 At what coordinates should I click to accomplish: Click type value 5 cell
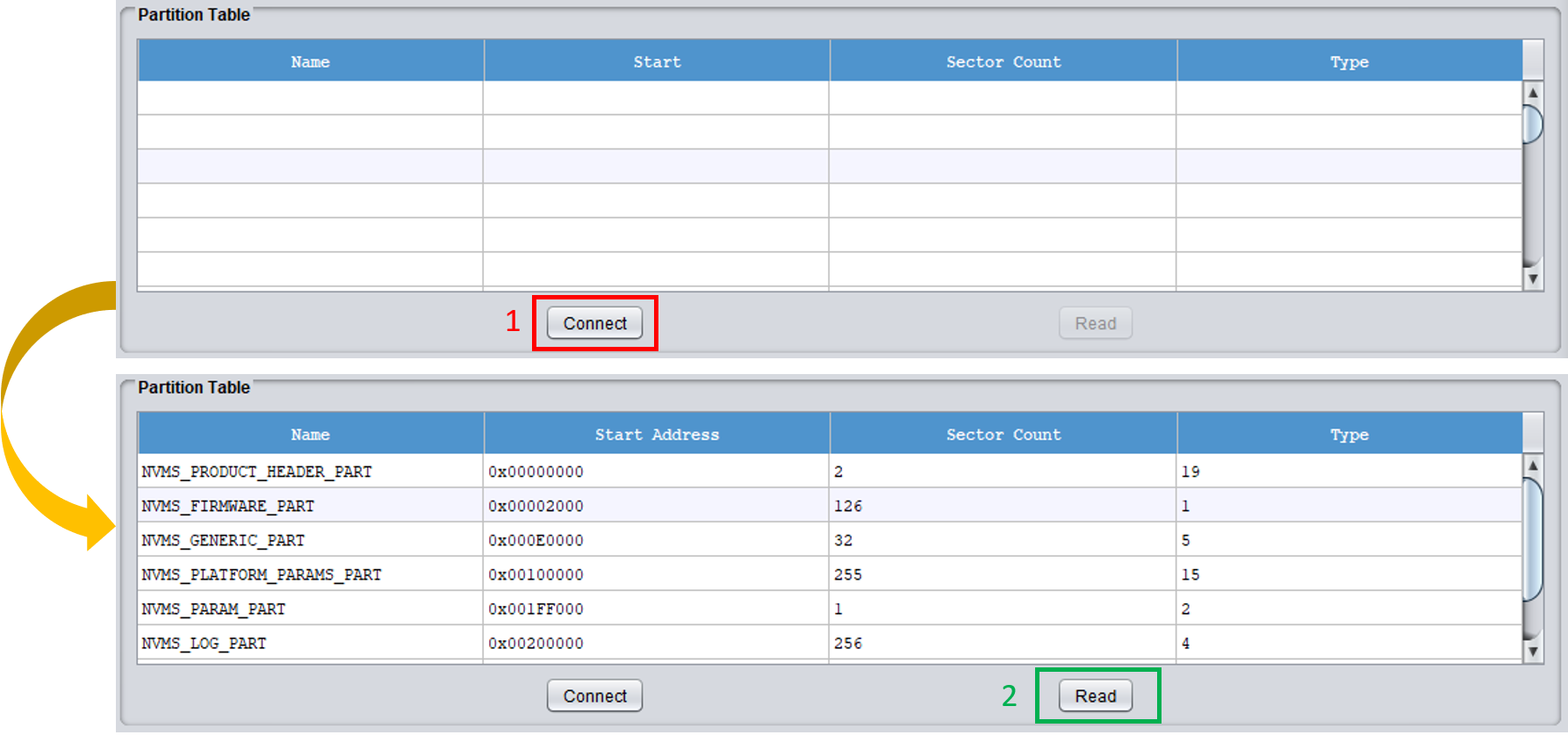(1349, 540)
